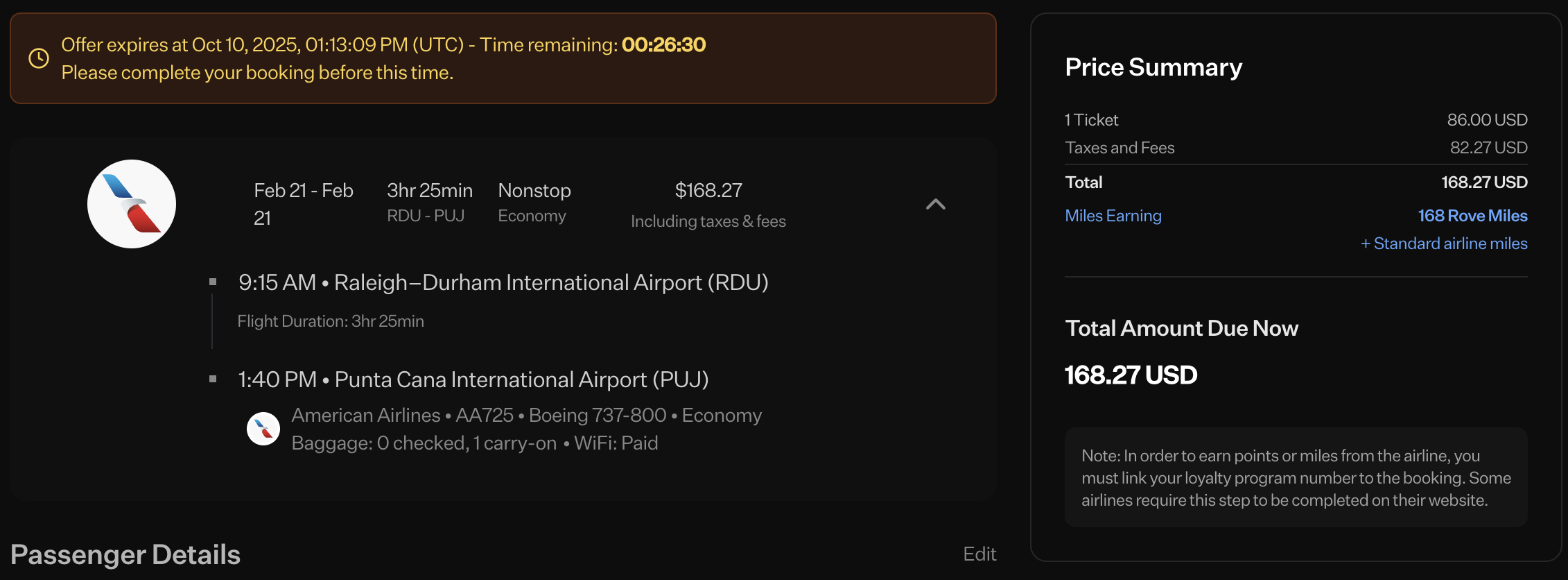This screenshot has height=580, width=1568.
Task: Click the 00:26:30 countdown timer
Action: (x=663, y=45)
